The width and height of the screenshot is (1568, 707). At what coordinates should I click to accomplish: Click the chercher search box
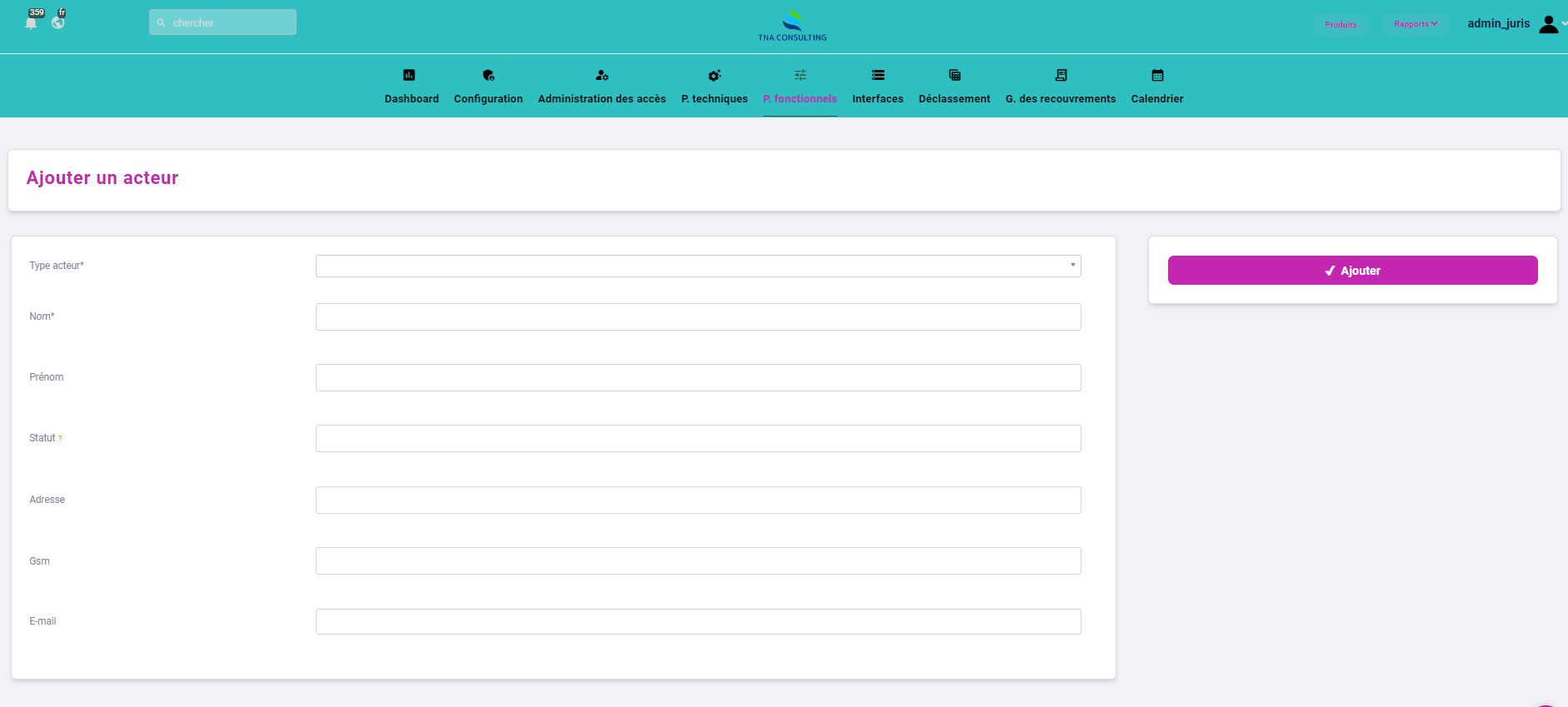(x=222, y=22)
